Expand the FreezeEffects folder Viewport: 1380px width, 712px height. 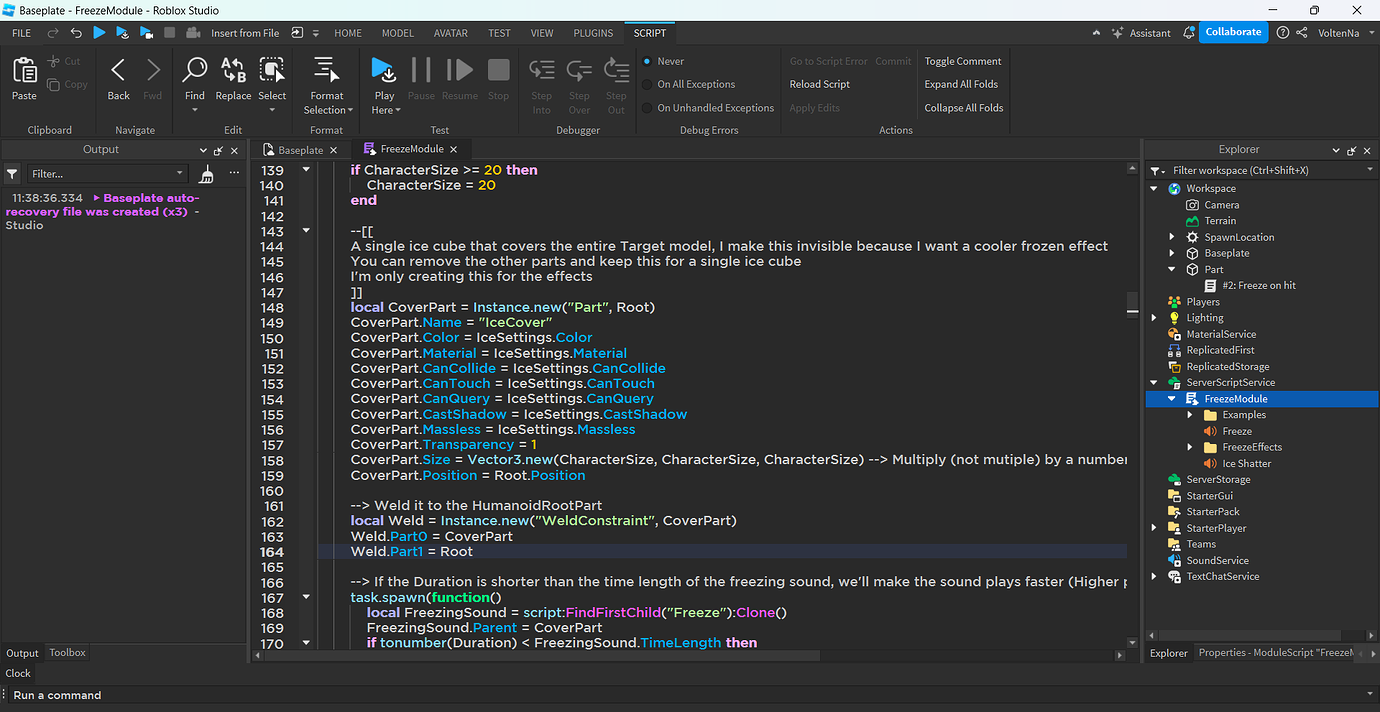pos(1190,447)
